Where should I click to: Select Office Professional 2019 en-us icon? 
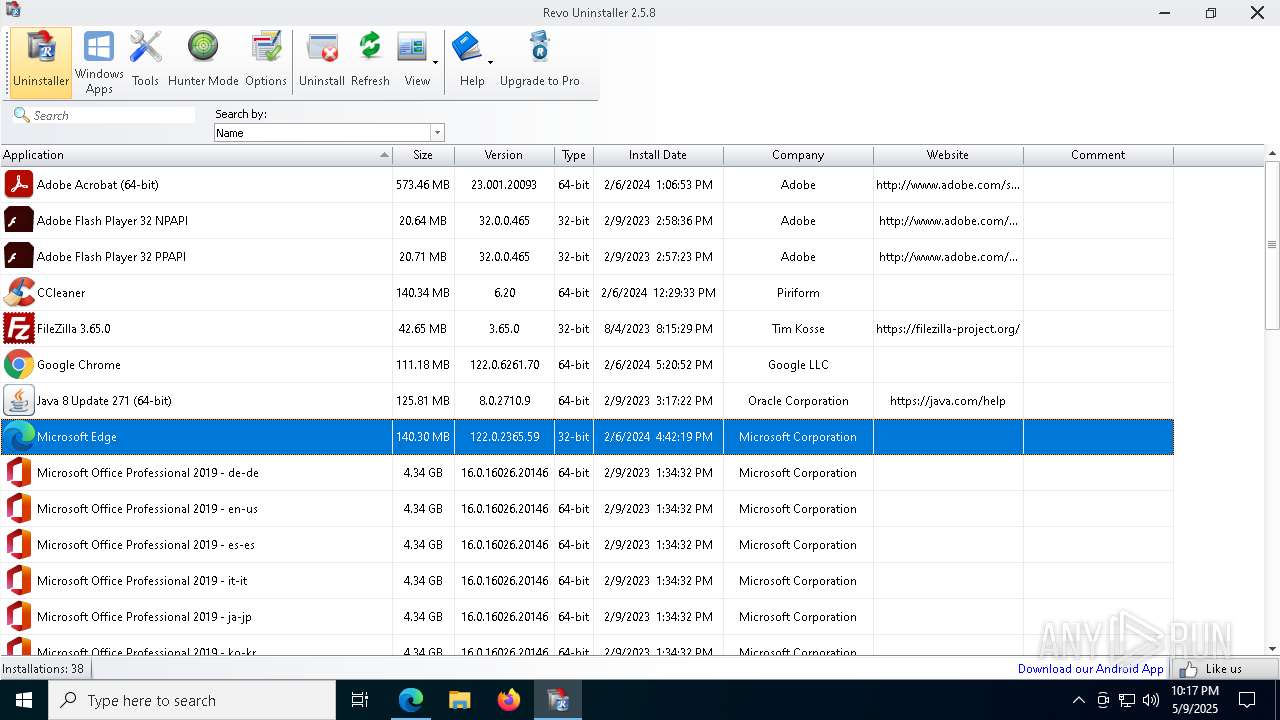(18, 508)
